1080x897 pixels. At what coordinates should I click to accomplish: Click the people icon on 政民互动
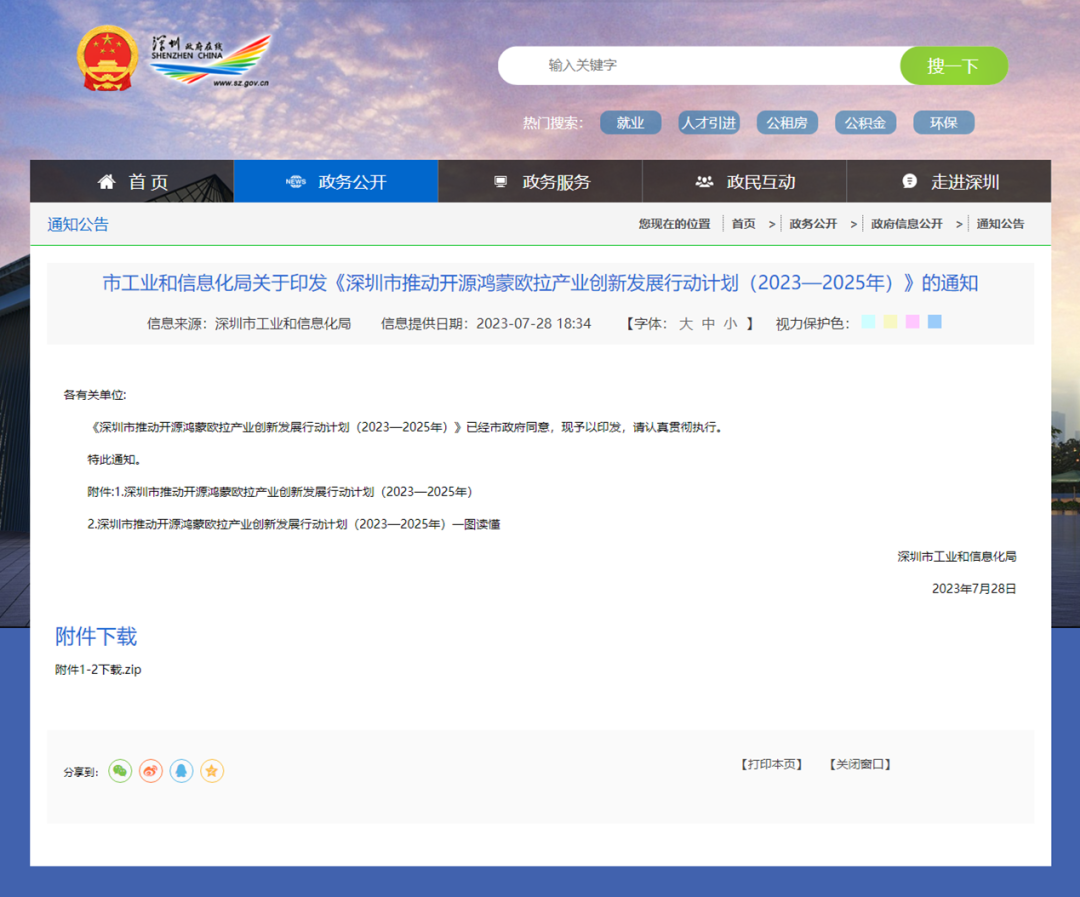[703, 181]
